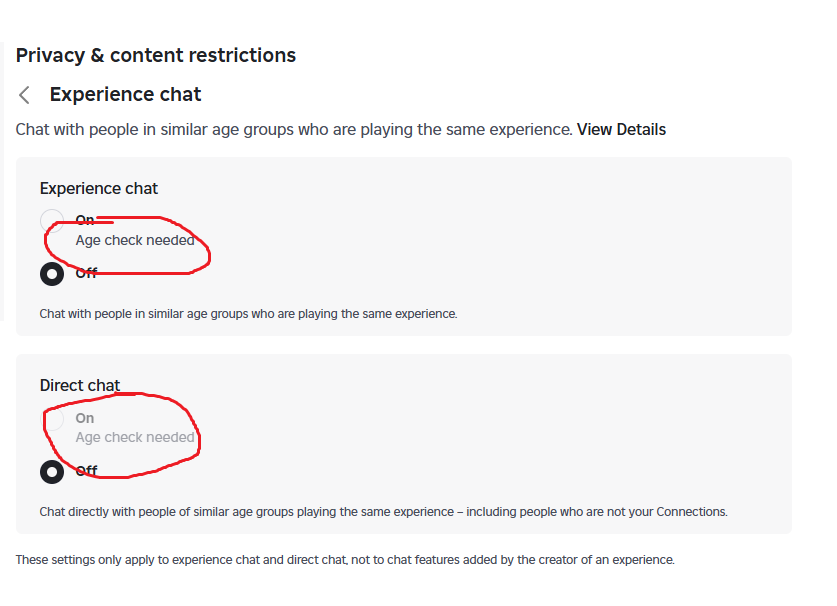
Task: Click the footer note about creator chat features
Action: [x=345, y=560]
